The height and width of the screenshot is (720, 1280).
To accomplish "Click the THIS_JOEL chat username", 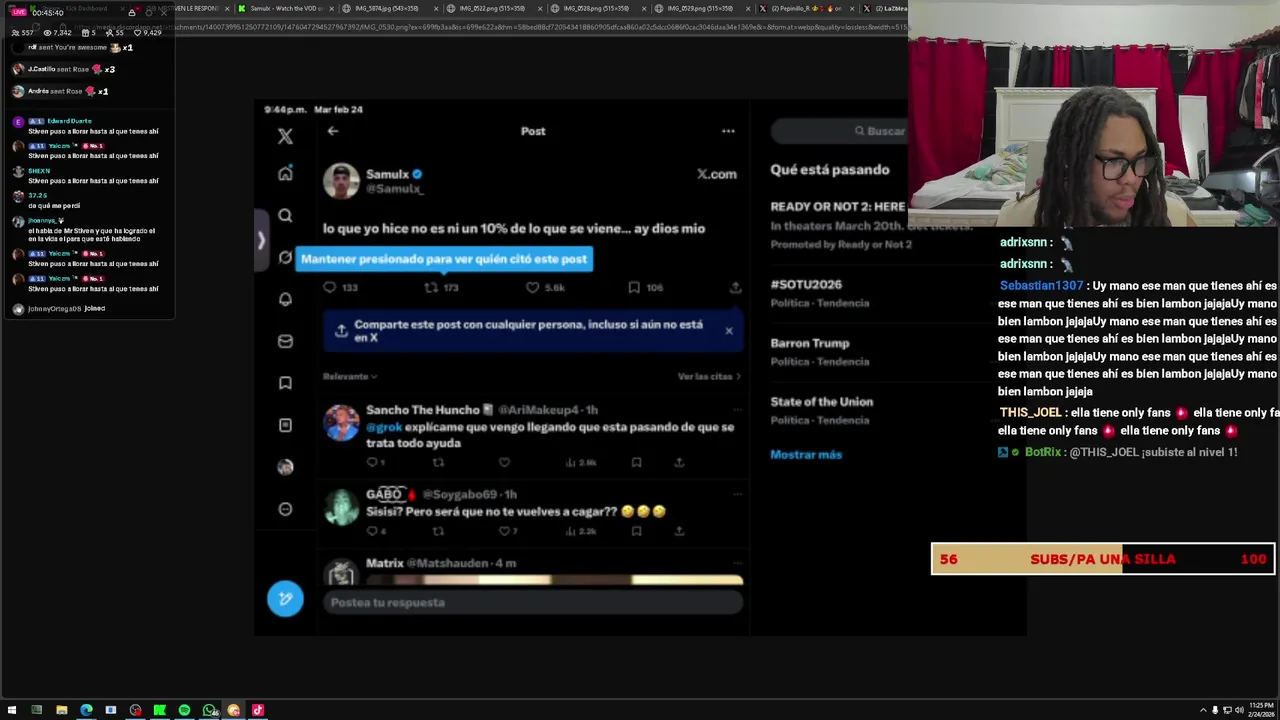I will coord(1030,413).
